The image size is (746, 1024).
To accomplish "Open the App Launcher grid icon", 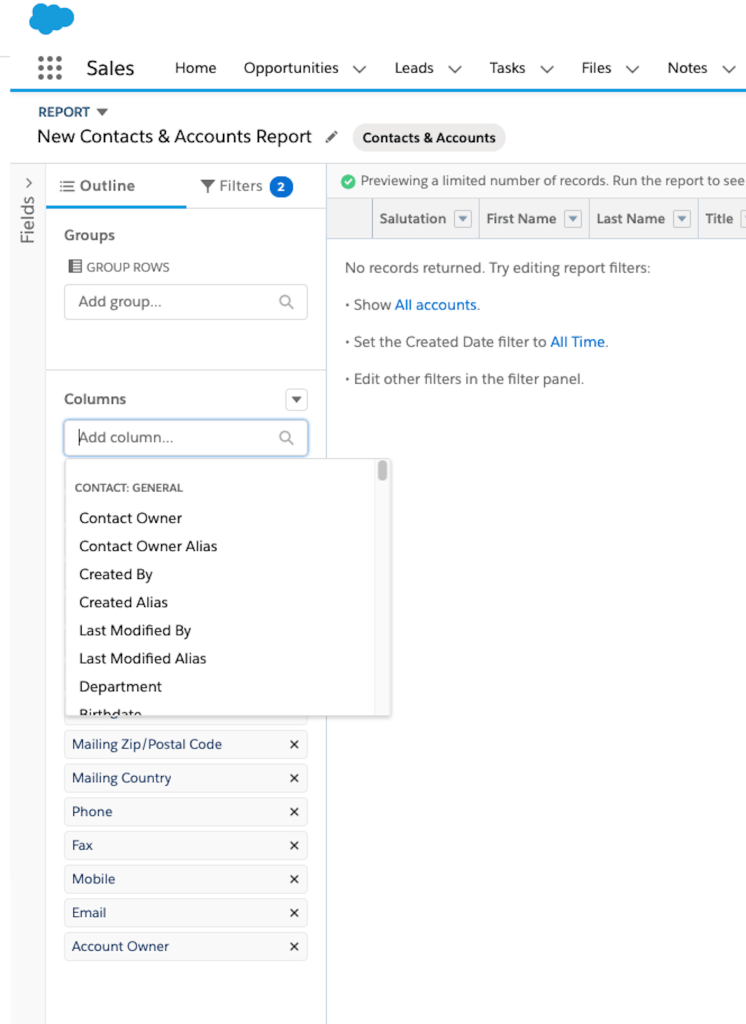I will click(49, 68).
